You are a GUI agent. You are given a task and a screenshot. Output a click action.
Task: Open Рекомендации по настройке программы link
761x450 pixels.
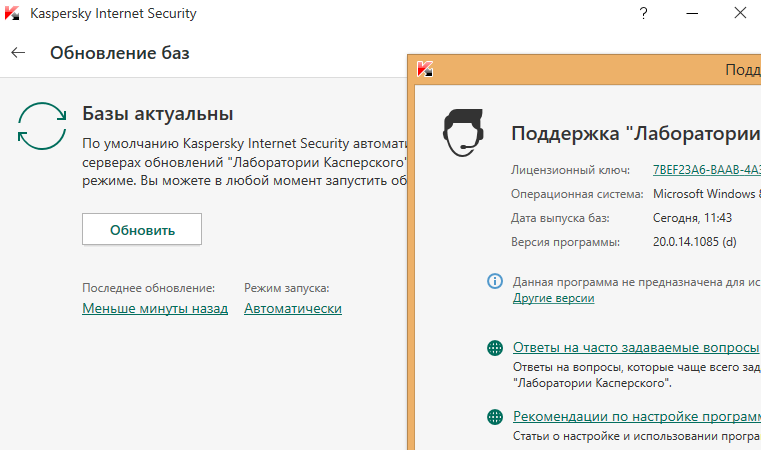pyautogui.click(x=636, y=417)
